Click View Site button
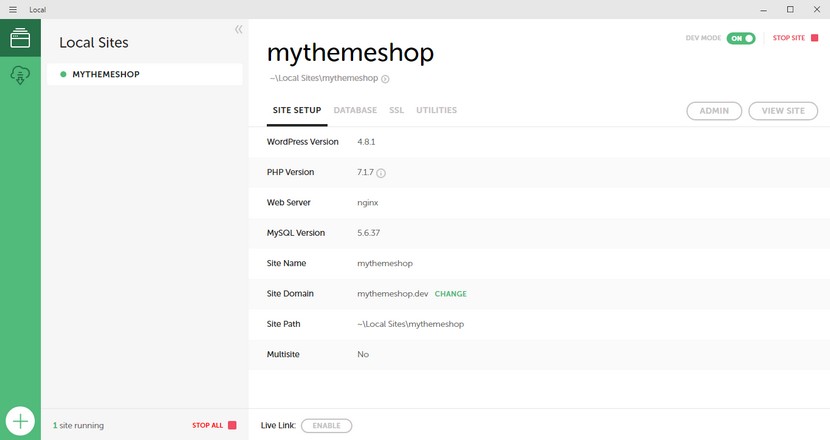The image size is (830, 440). point(783,111)
